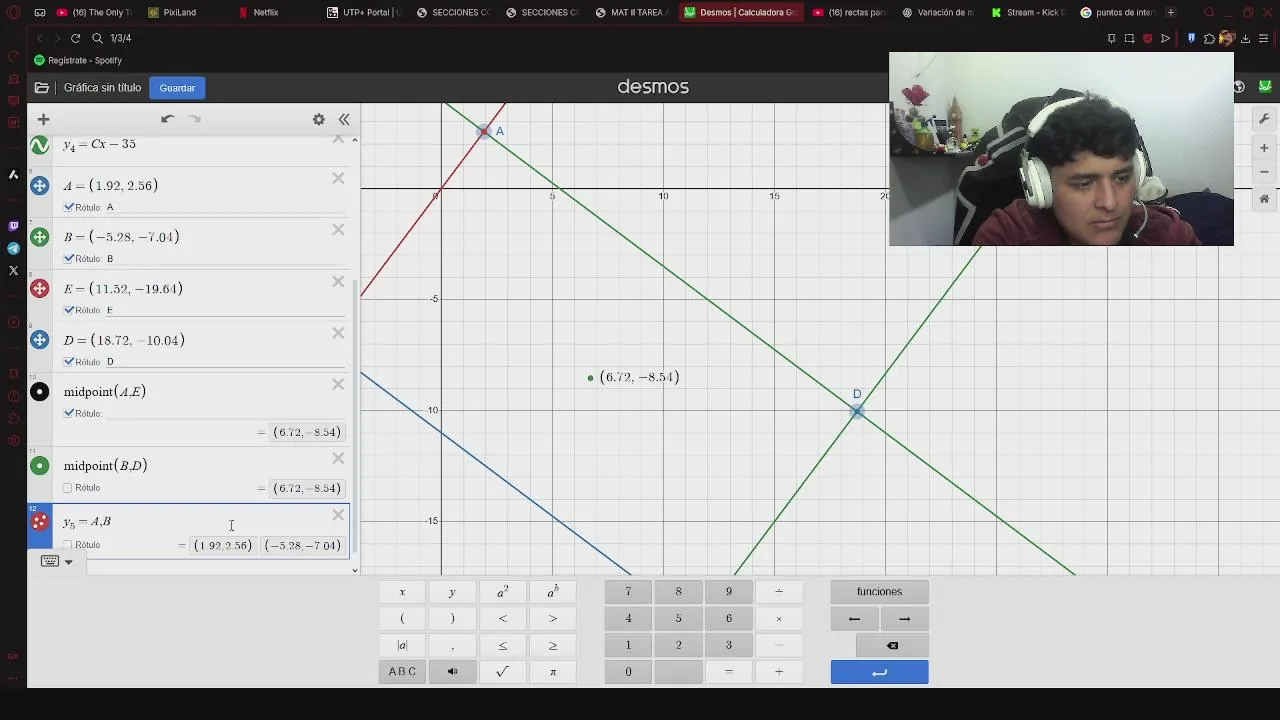Select point D on the graph
Screen dimensions: 1280x720
click(857, 411)
